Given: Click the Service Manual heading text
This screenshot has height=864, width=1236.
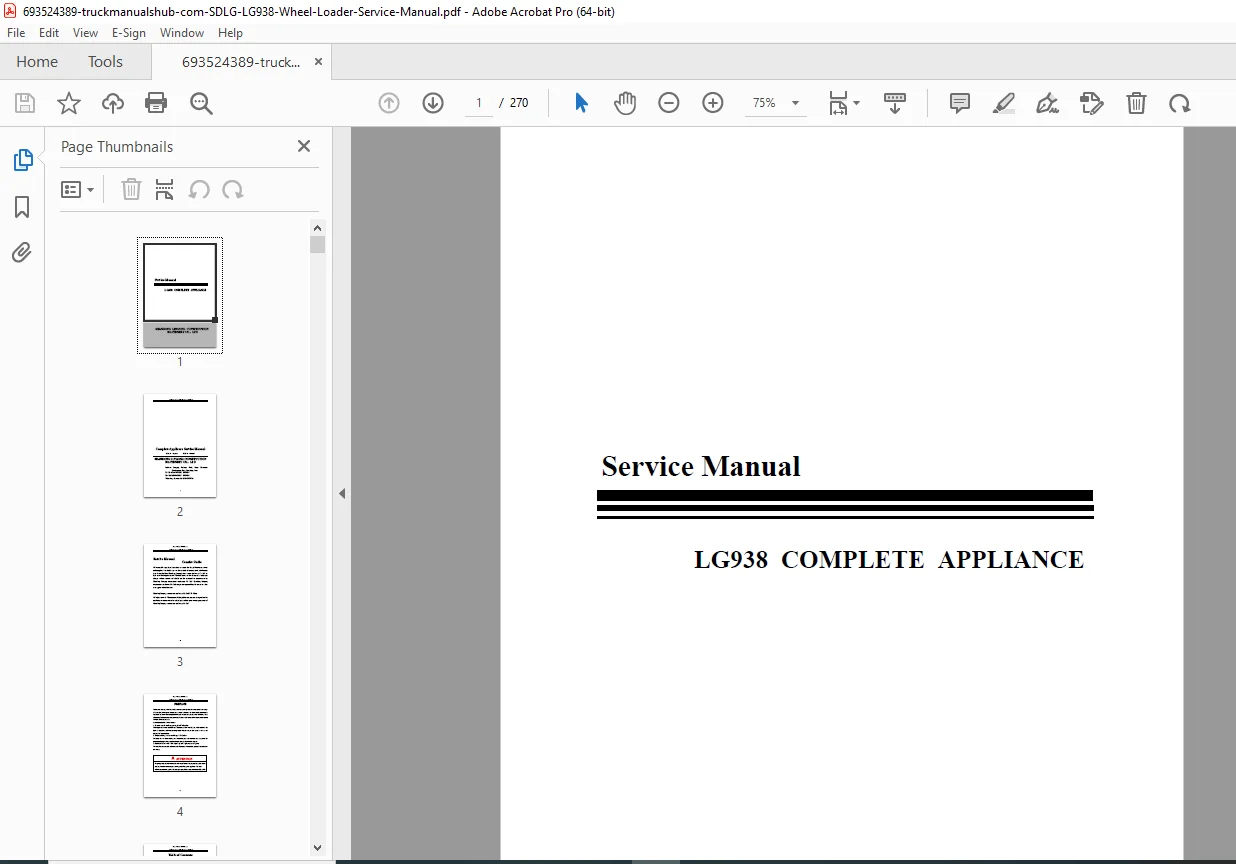Looking at the screenshot, I should coord(701,467).
